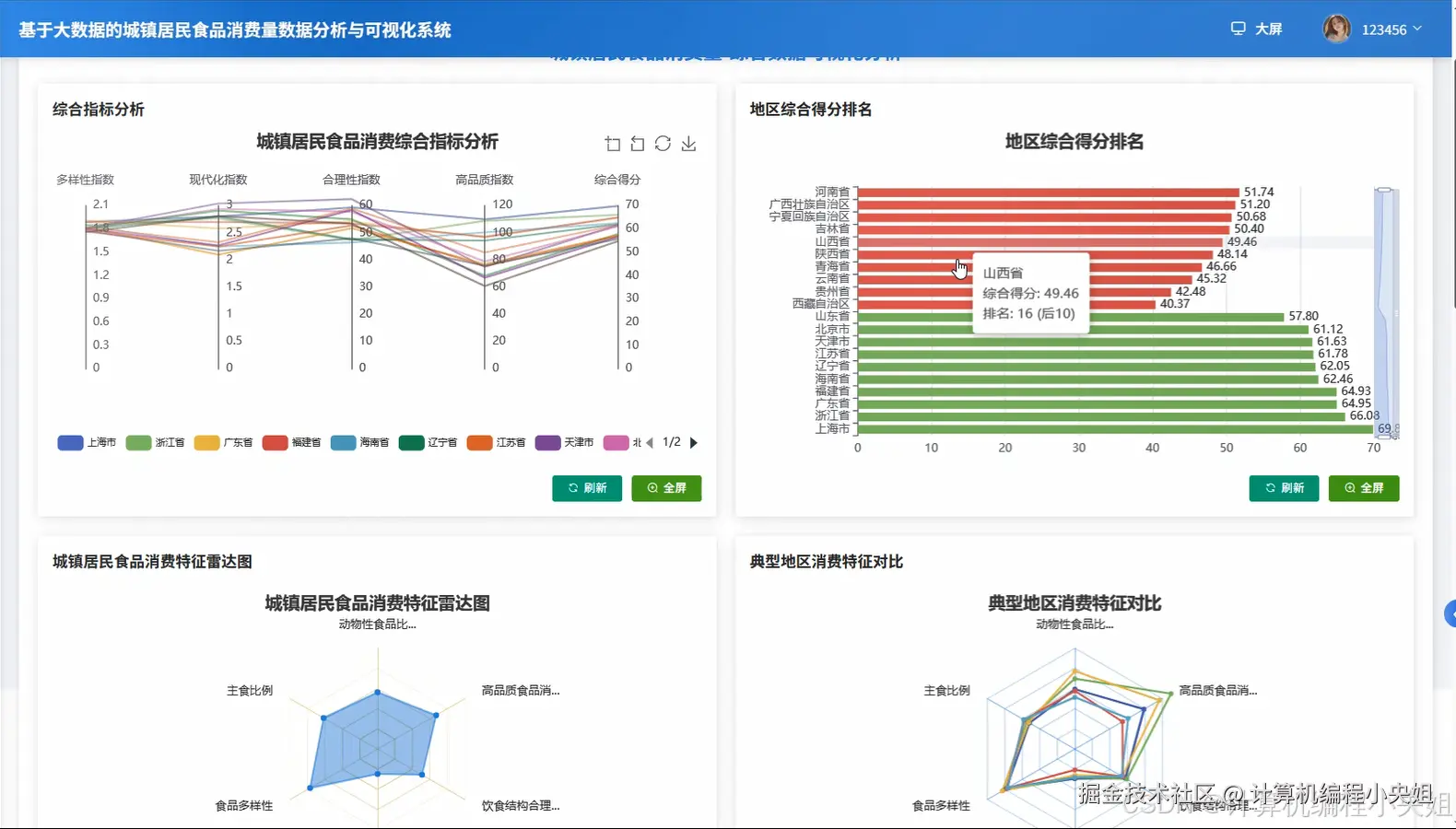This screenshot has width=1456, height=829.
Task: Toggle 浙江省 legend series
Action: click(155, 443)
